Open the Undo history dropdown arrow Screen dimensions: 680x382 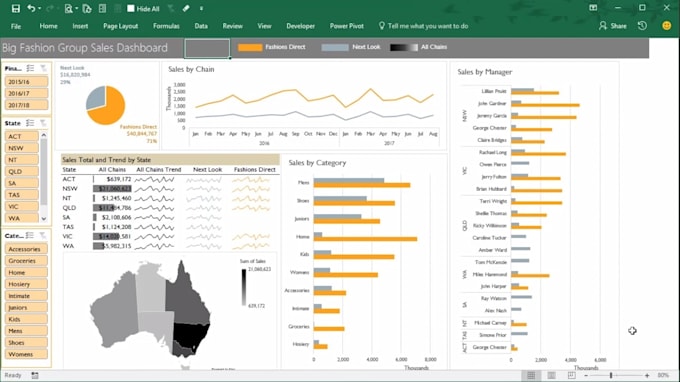(x=39, y=9)
